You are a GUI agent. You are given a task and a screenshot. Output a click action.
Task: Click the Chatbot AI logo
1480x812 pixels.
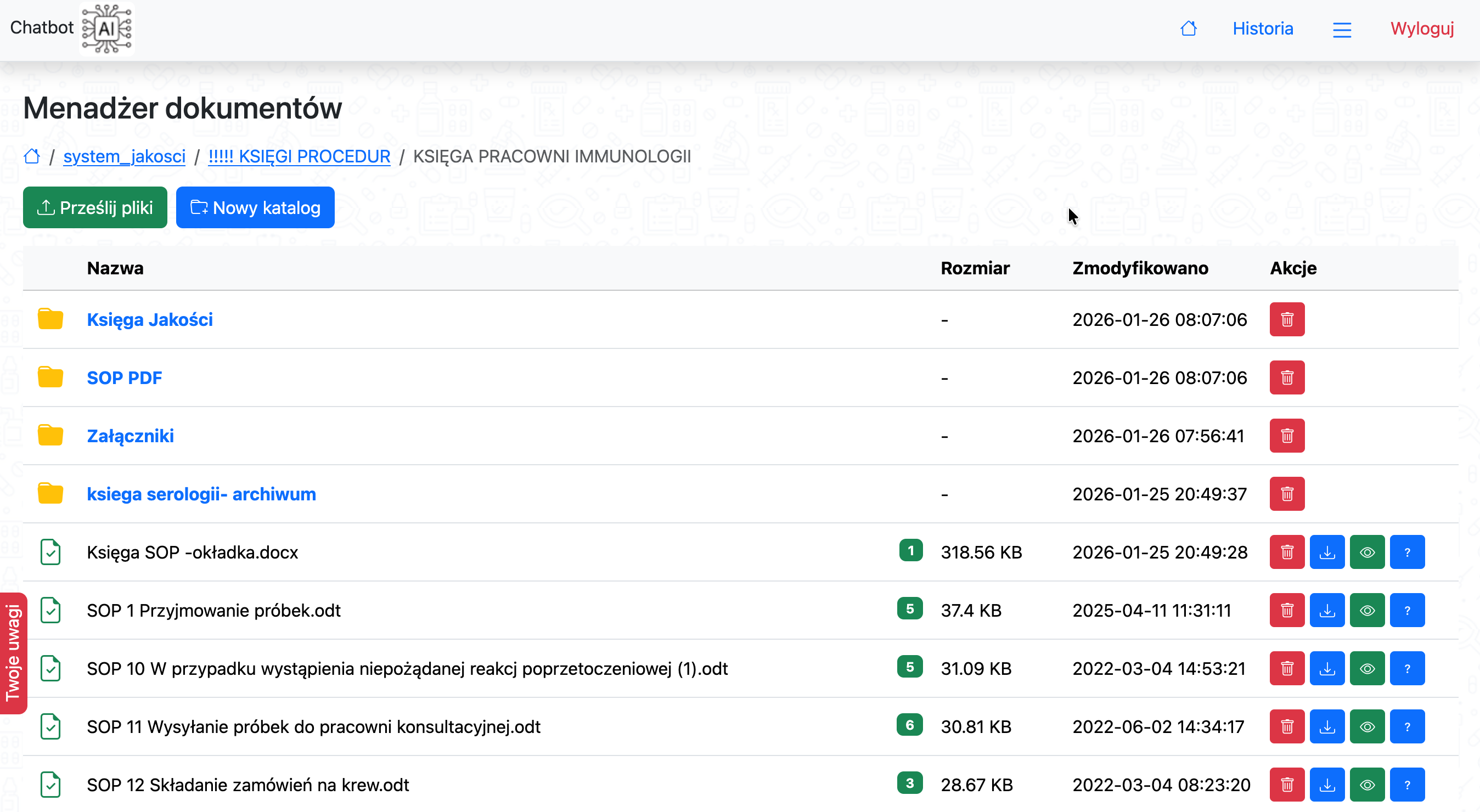pyautogui.click(x=107, y=28)
